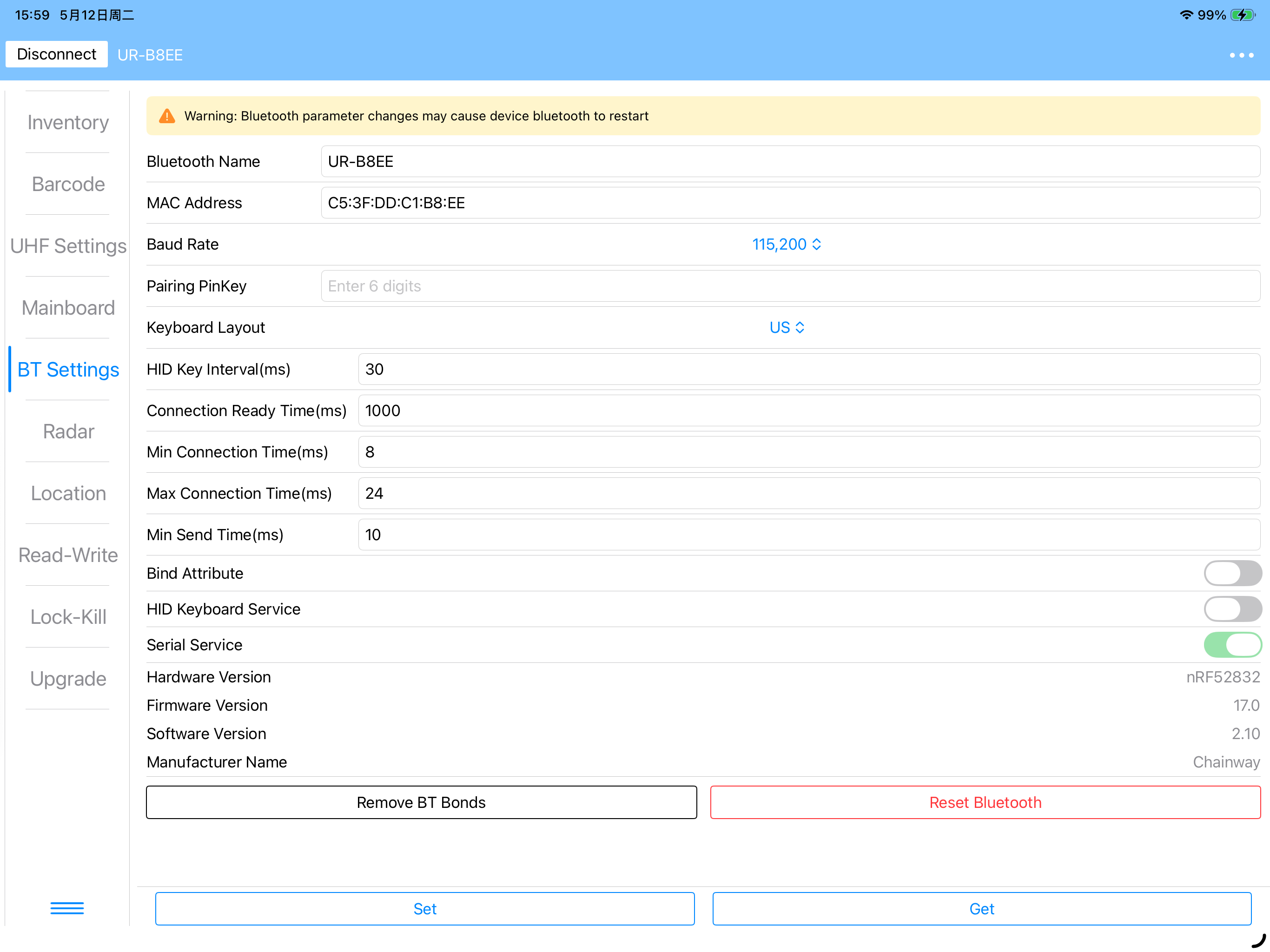Tap the Manufacturer Name label

pyautogui.click(x=217, y=762)
